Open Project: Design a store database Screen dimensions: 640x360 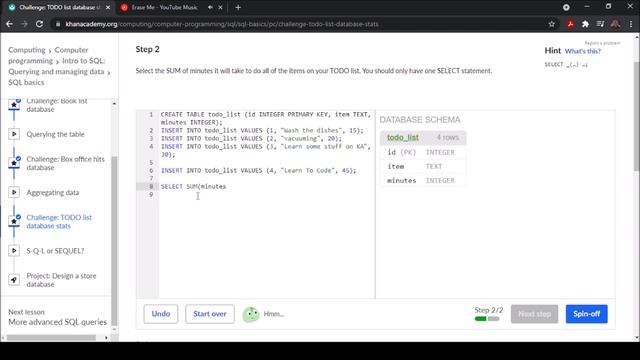[x=61, y=280]
